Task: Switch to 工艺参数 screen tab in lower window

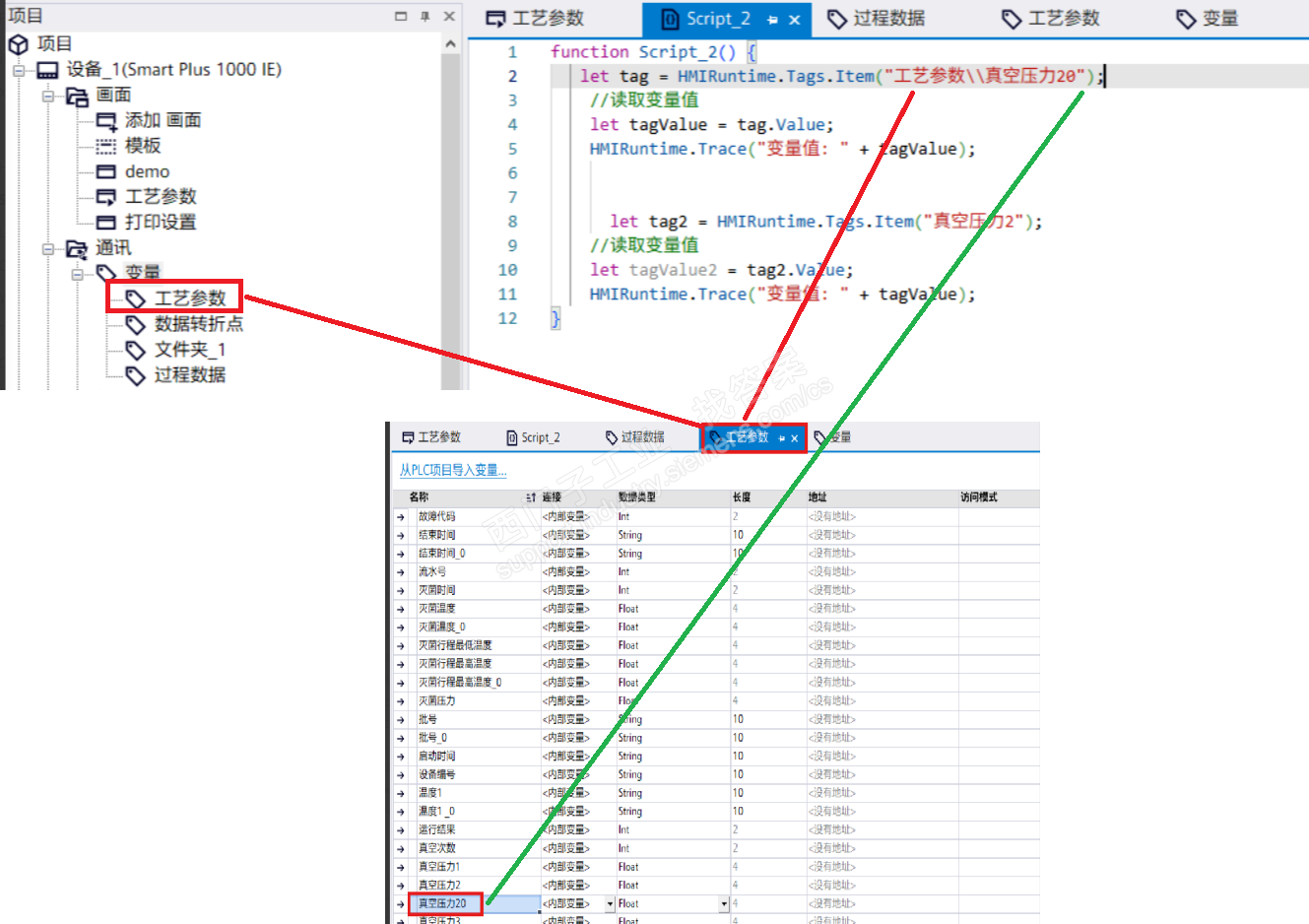Action: (x=431, y=438)
